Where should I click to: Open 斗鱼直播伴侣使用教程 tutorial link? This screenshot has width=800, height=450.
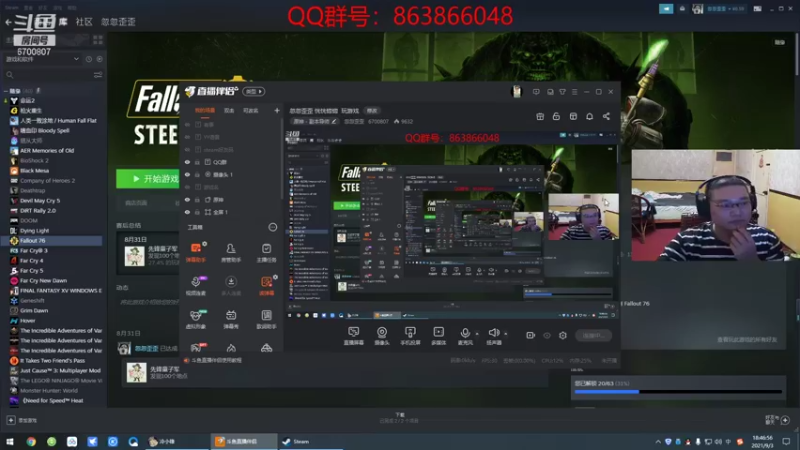[216, 360]
